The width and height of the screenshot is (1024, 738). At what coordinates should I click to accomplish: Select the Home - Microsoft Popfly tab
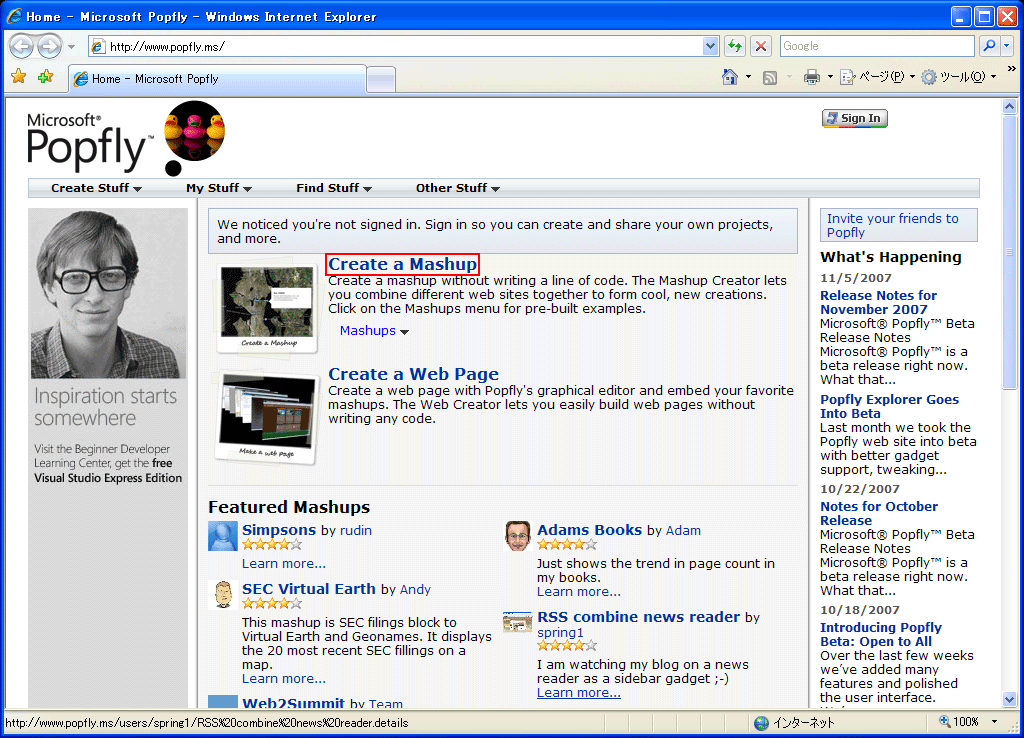pyautogui.click(x=217, y=79)
